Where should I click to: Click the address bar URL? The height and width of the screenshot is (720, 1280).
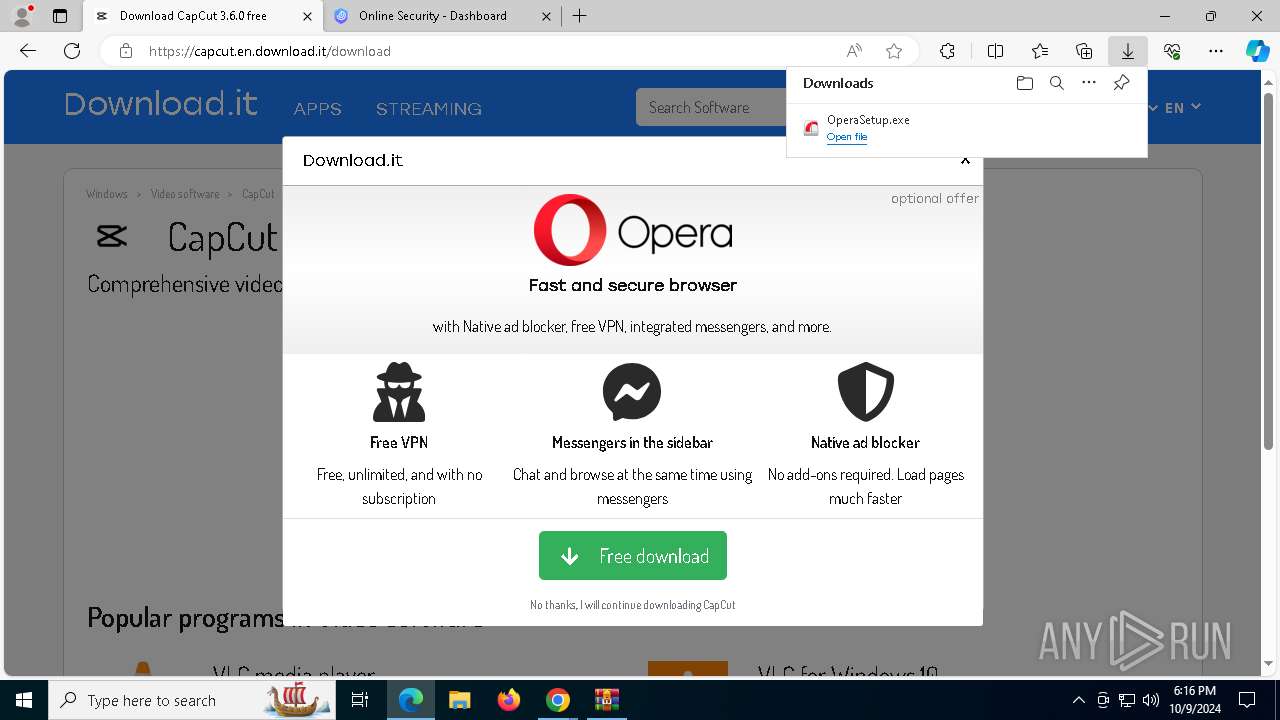pyautogui.click(x=270, y=51)
